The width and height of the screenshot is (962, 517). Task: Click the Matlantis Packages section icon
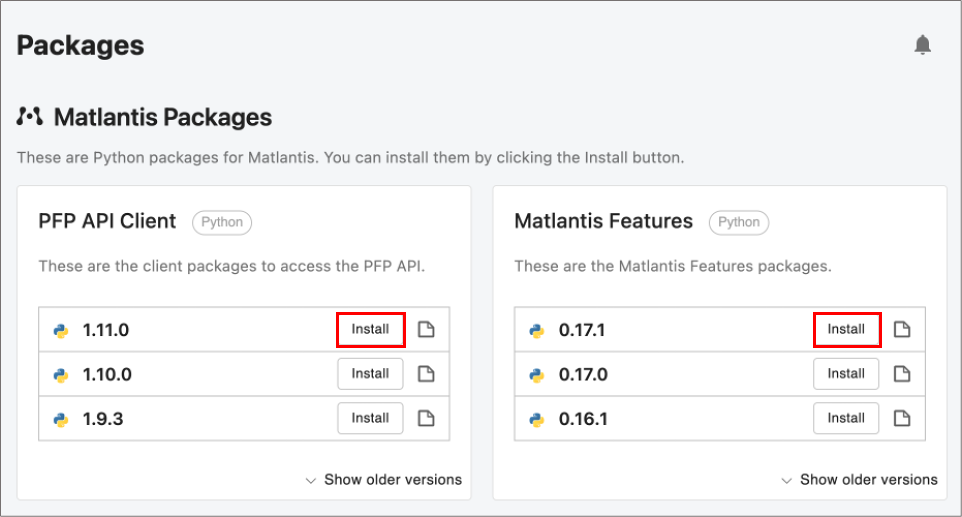30,117
